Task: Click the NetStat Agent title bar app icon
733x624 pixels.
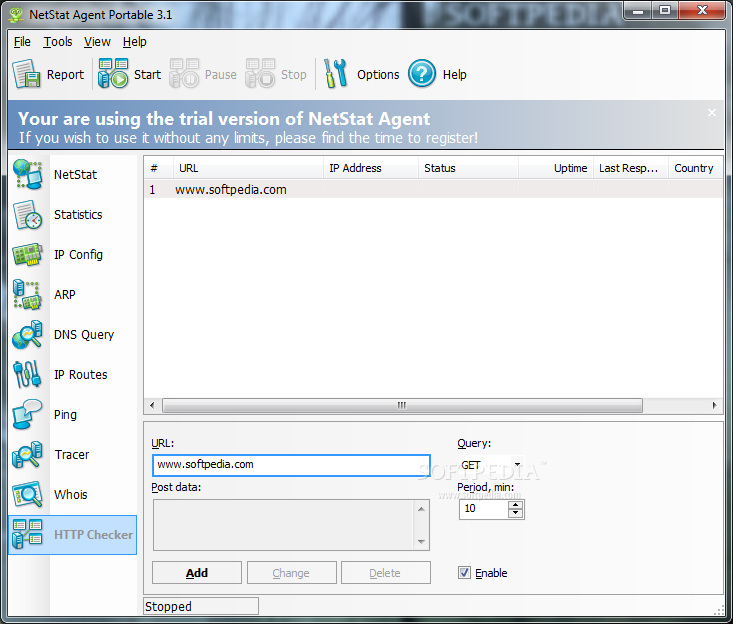Action: [16, 14]
